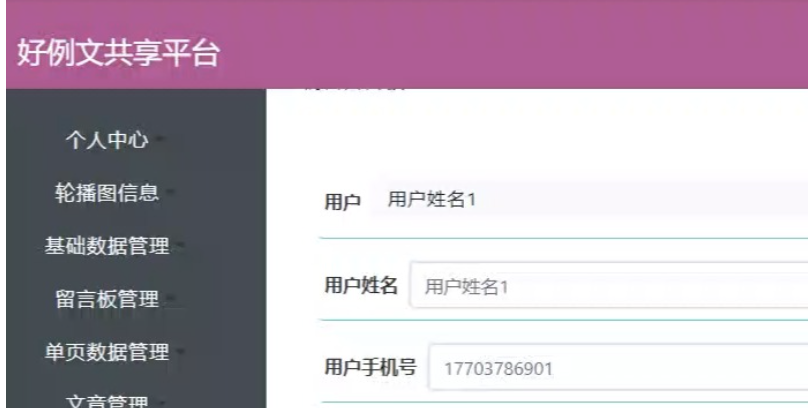
Task: Click the 用户 field label
Action: click(342, 202)
